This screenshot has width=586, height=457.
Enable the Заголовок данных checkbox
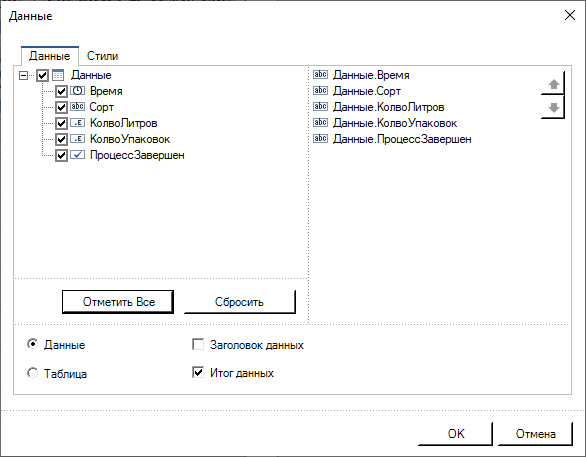coord(198,344)
